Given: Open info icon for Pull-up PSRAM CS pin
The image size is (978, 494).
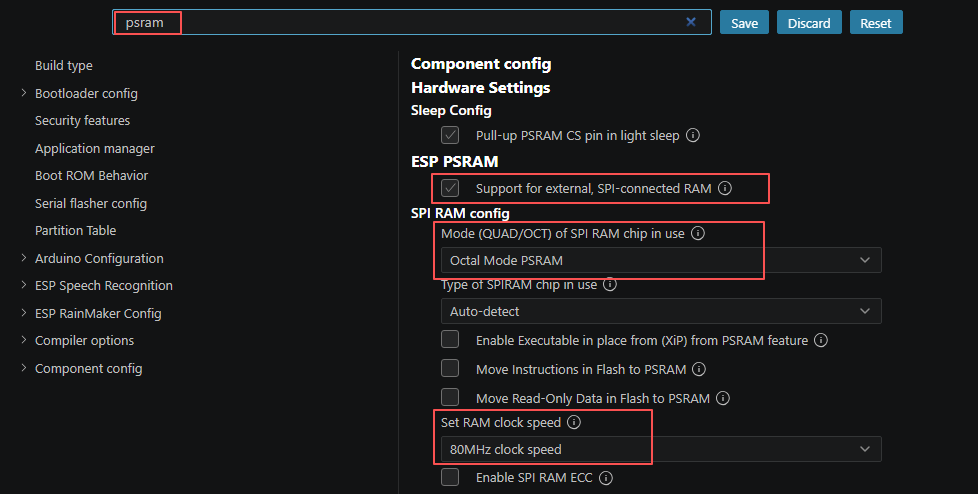Looking at the screenshot, I should pos(693,135).
